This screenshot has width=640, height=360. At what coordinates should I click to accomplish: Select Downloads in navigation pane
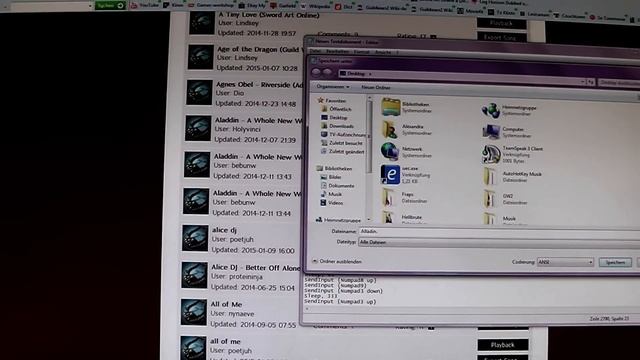(x=338, y=126)
